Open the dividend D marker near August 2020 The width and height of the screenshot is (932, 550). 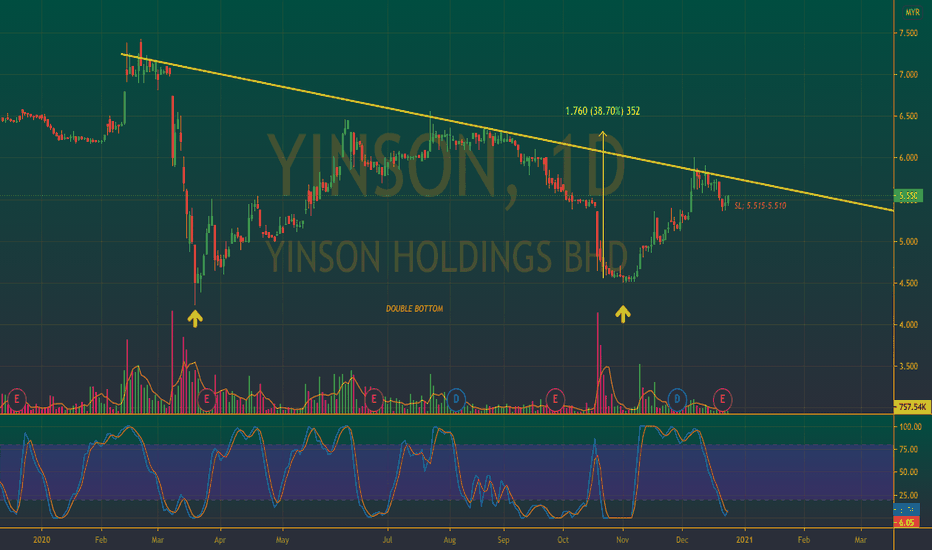click(x=456, y=399)
